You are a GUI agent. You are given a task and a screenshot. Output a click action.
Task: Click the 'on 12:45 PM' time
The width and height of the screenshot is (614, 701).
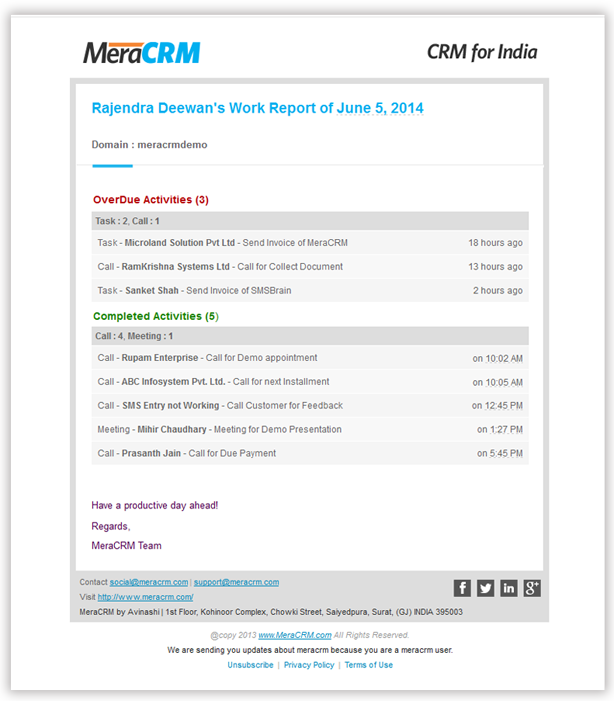tap(497, 405)
